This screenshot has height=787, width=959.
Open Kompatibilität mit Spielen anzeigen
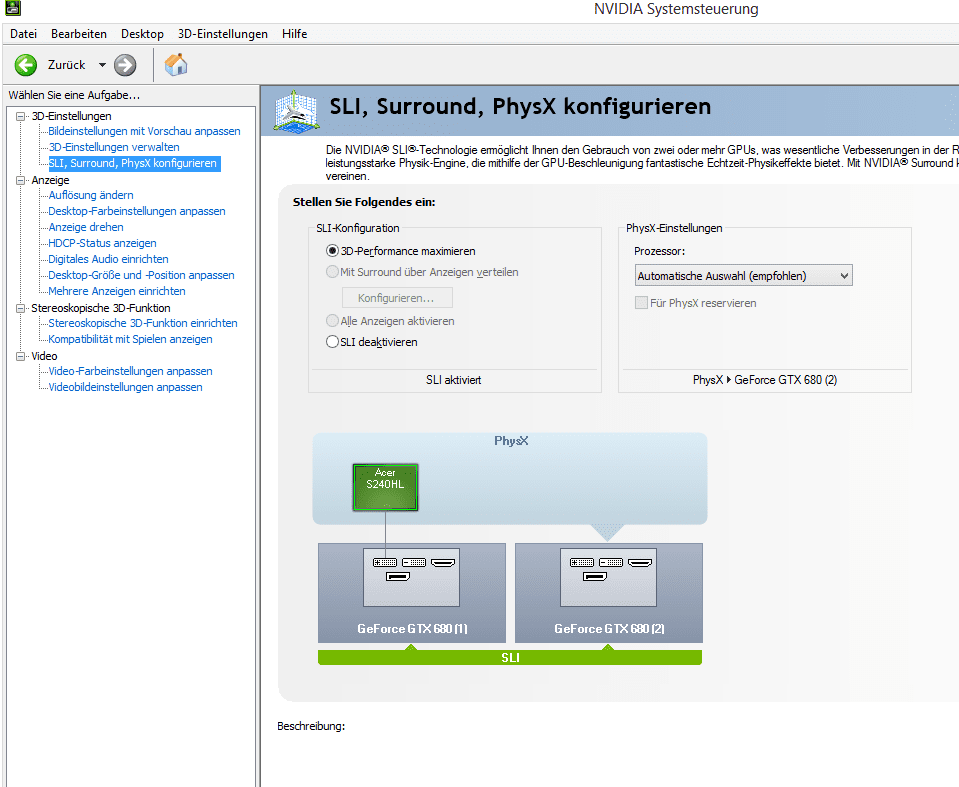tap(130, 339)
